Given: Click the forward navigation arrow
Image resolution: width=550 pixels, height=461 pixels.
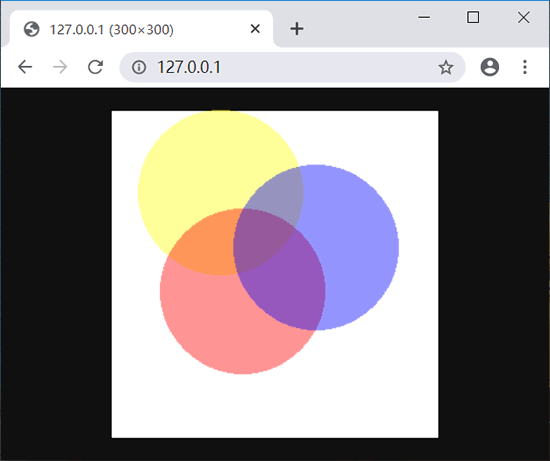Looking at the screenshot, I should (x=60, y=67).
